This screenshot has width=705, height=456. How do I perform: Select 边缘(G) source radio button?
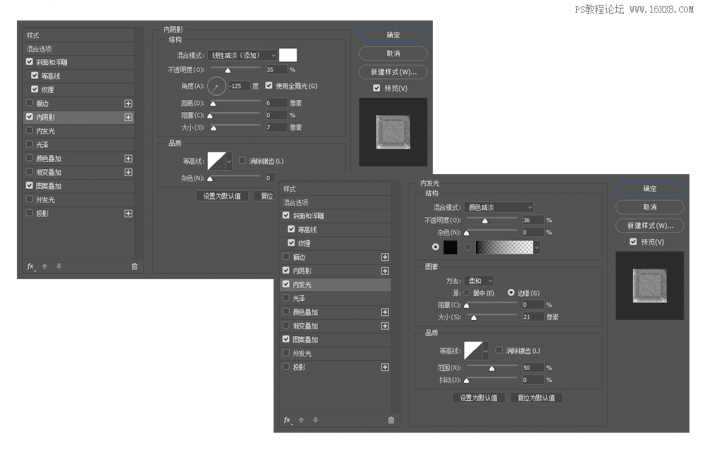click(511, 293)
